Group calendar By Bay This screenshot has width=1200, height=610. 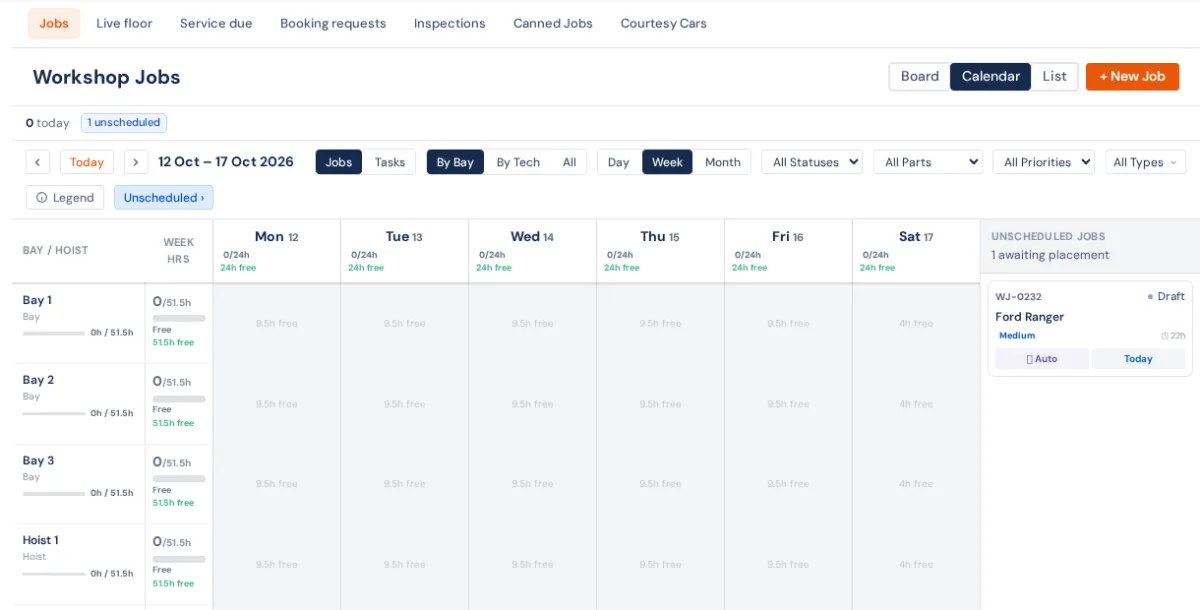click(455, 162)
